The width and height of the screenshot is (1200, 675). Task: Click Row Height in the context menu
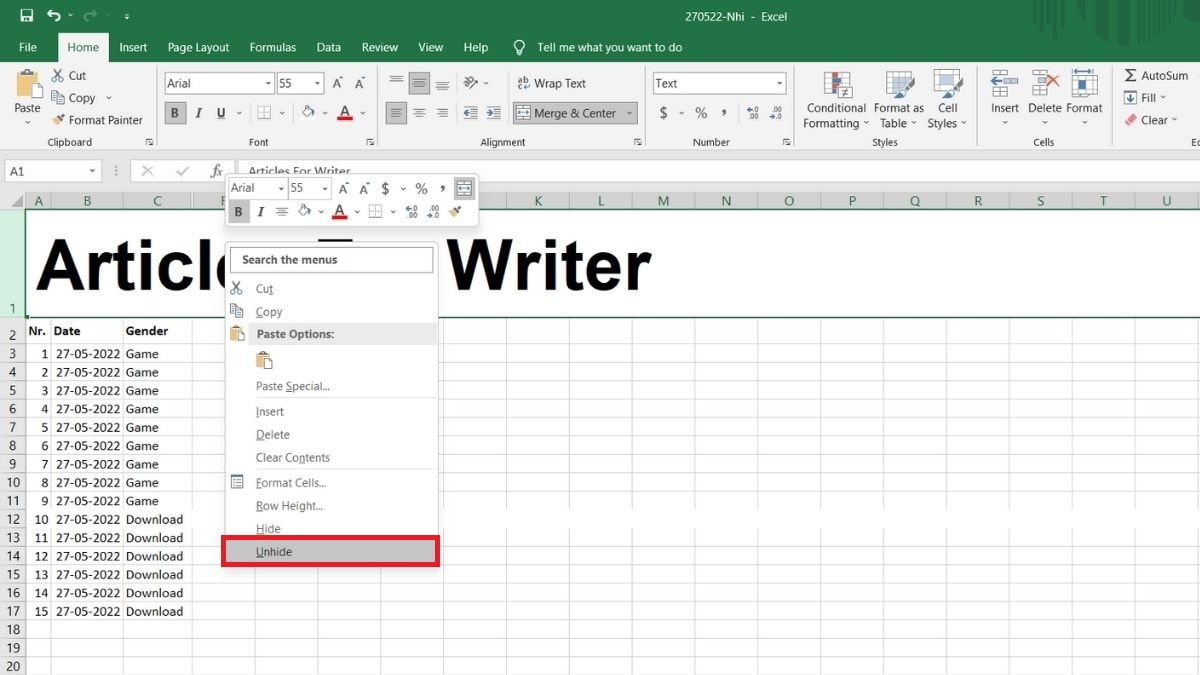coord(289,506)
